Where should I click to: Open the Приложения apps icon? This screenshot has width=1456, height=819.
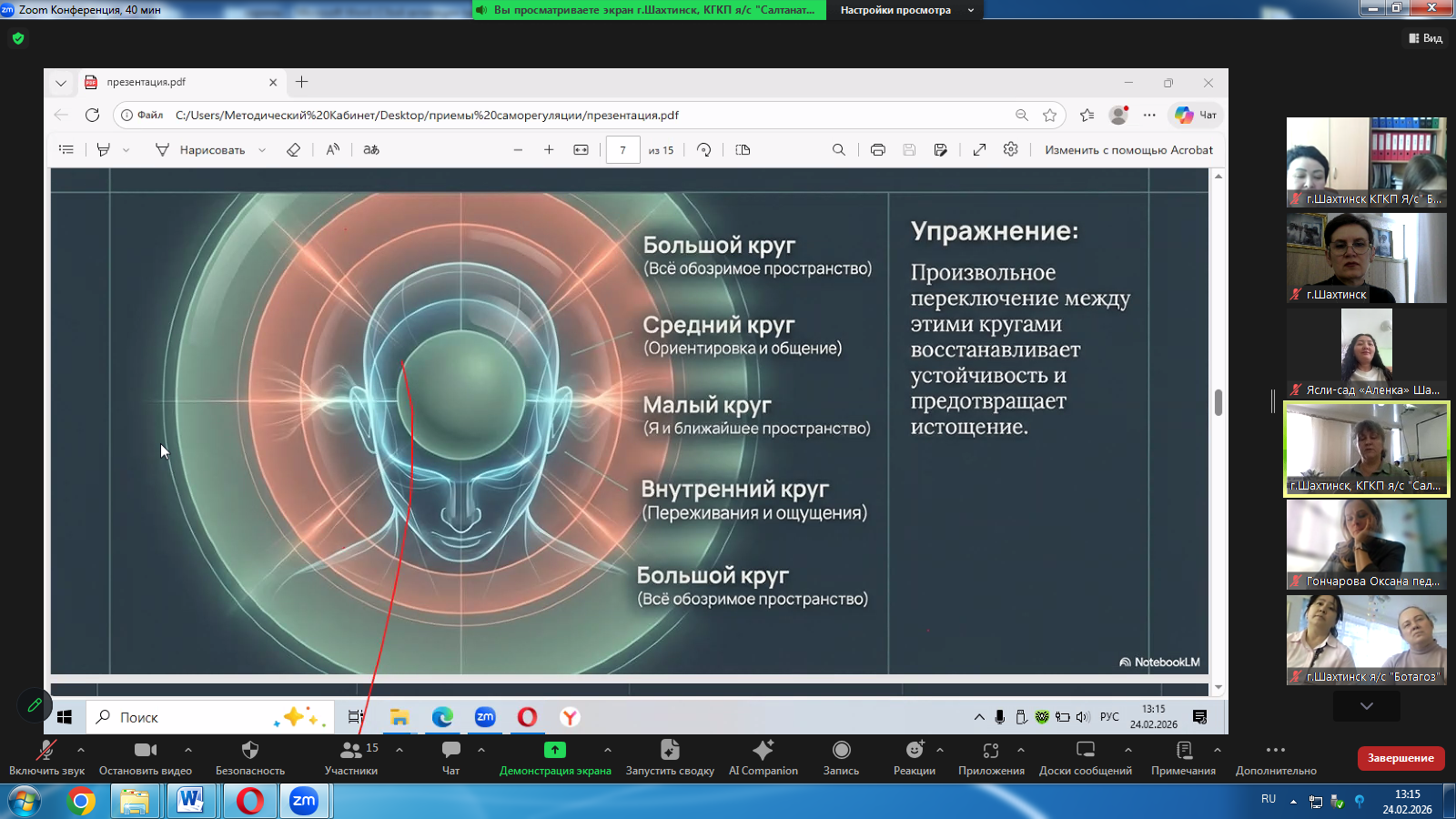tap(990, 751)
